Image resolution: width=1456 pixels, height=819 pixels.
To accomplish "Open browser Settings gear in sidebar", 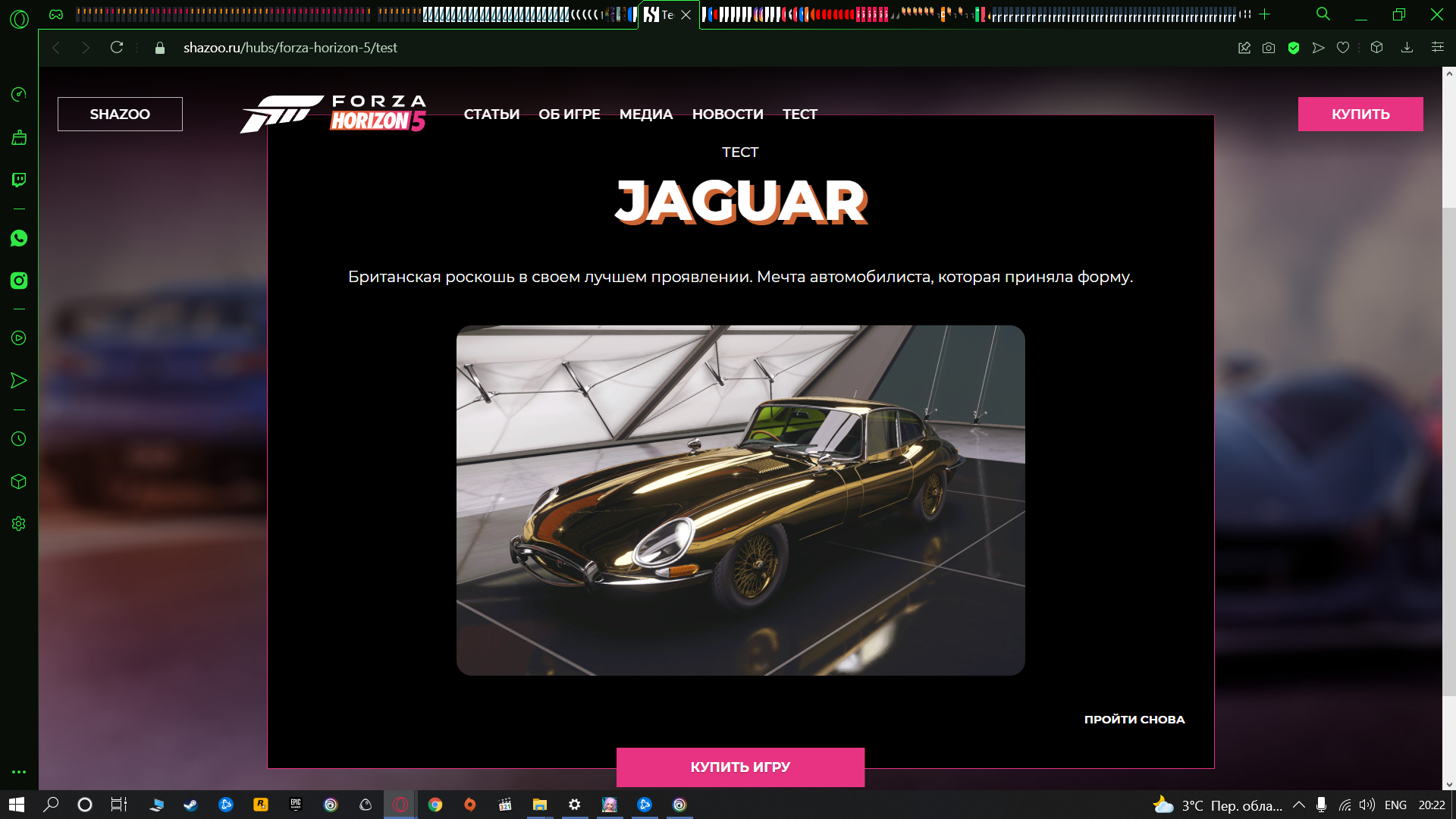I will (19, 524).
